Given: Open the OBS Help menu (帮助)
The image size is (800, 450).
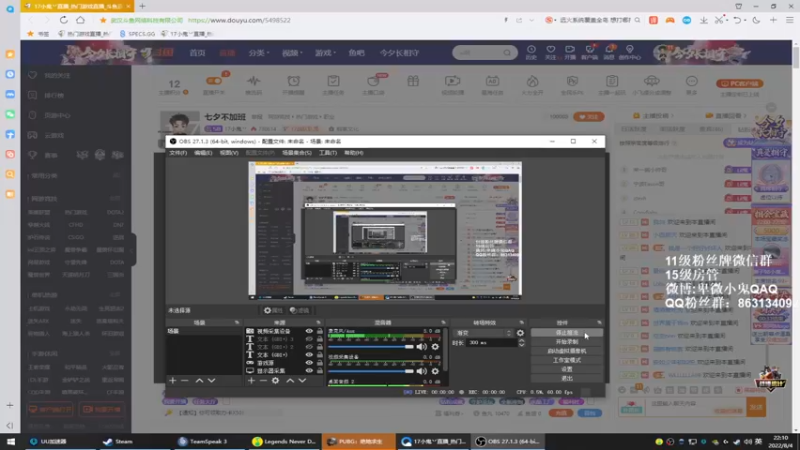Looking at the screenshot, I should click(354, 153).
